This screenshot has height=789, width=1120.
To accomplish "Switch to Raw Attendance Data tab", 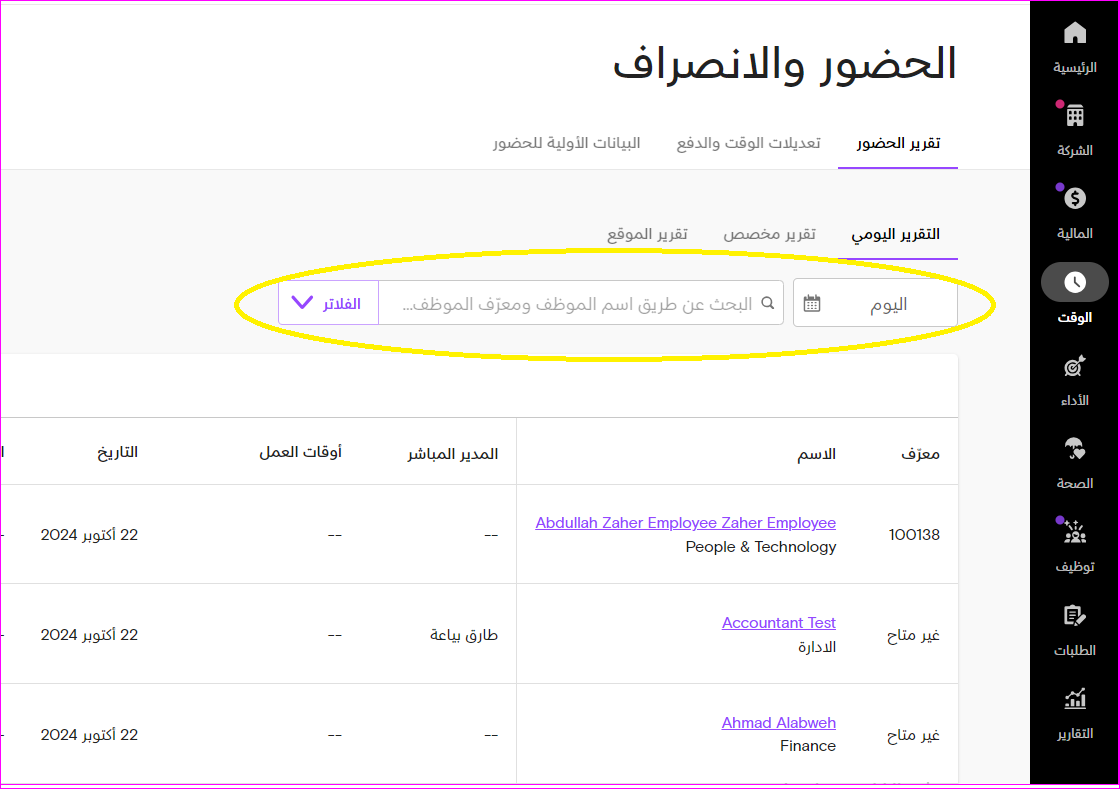I will coord(566,143).
